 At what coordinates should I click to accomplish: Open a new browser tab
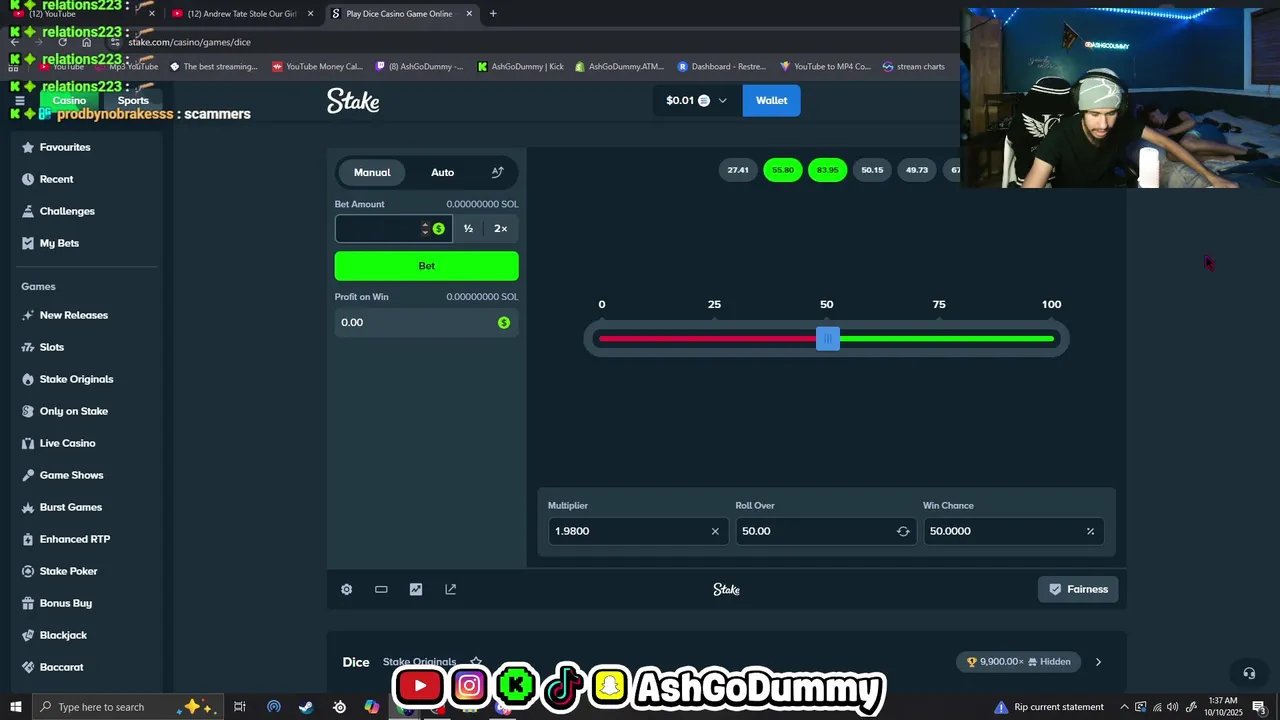pos(493,14)
